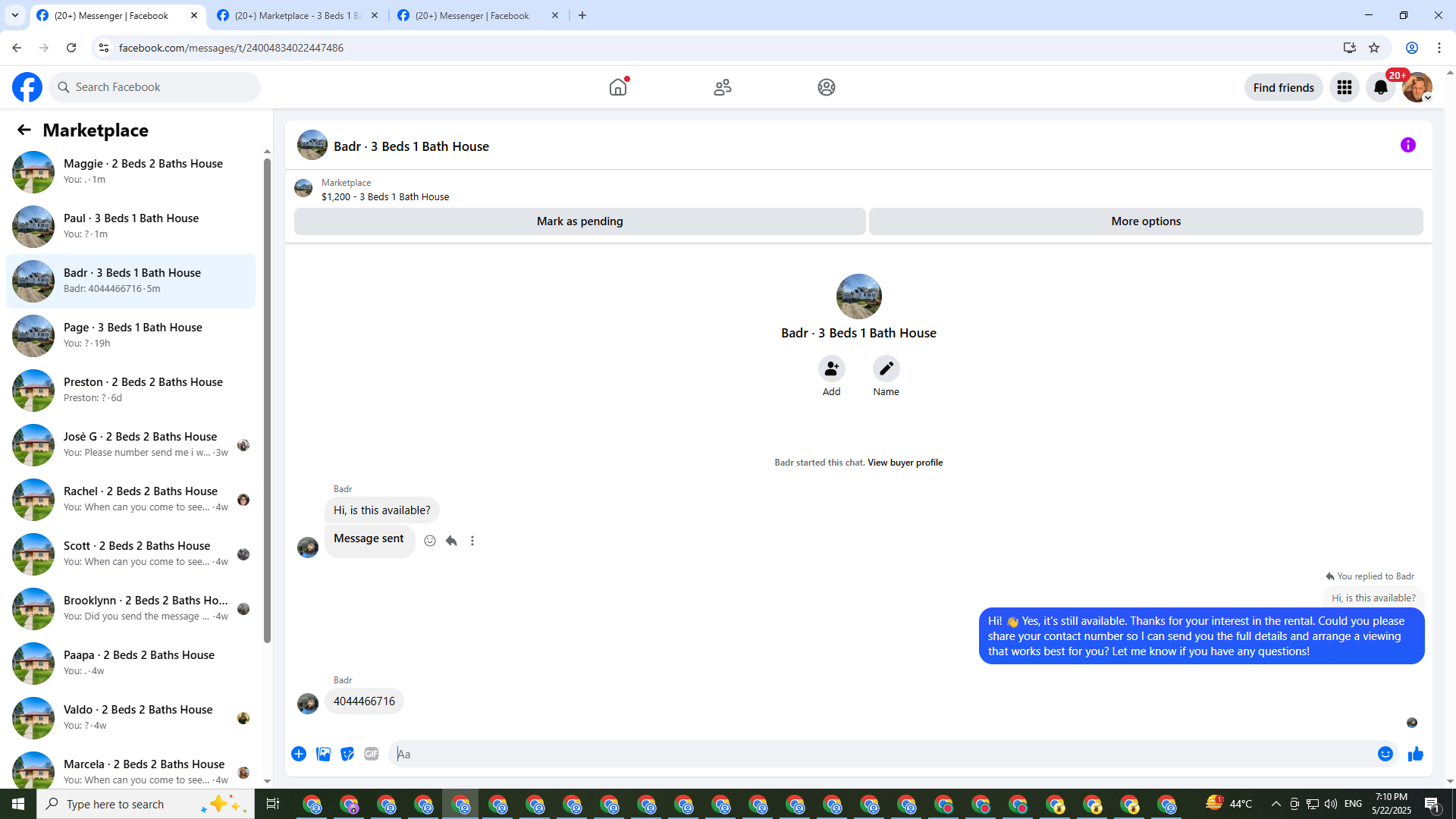Click the phone number message 4044466716
This screenshot has width=1456, height=819.
point(364,701)
